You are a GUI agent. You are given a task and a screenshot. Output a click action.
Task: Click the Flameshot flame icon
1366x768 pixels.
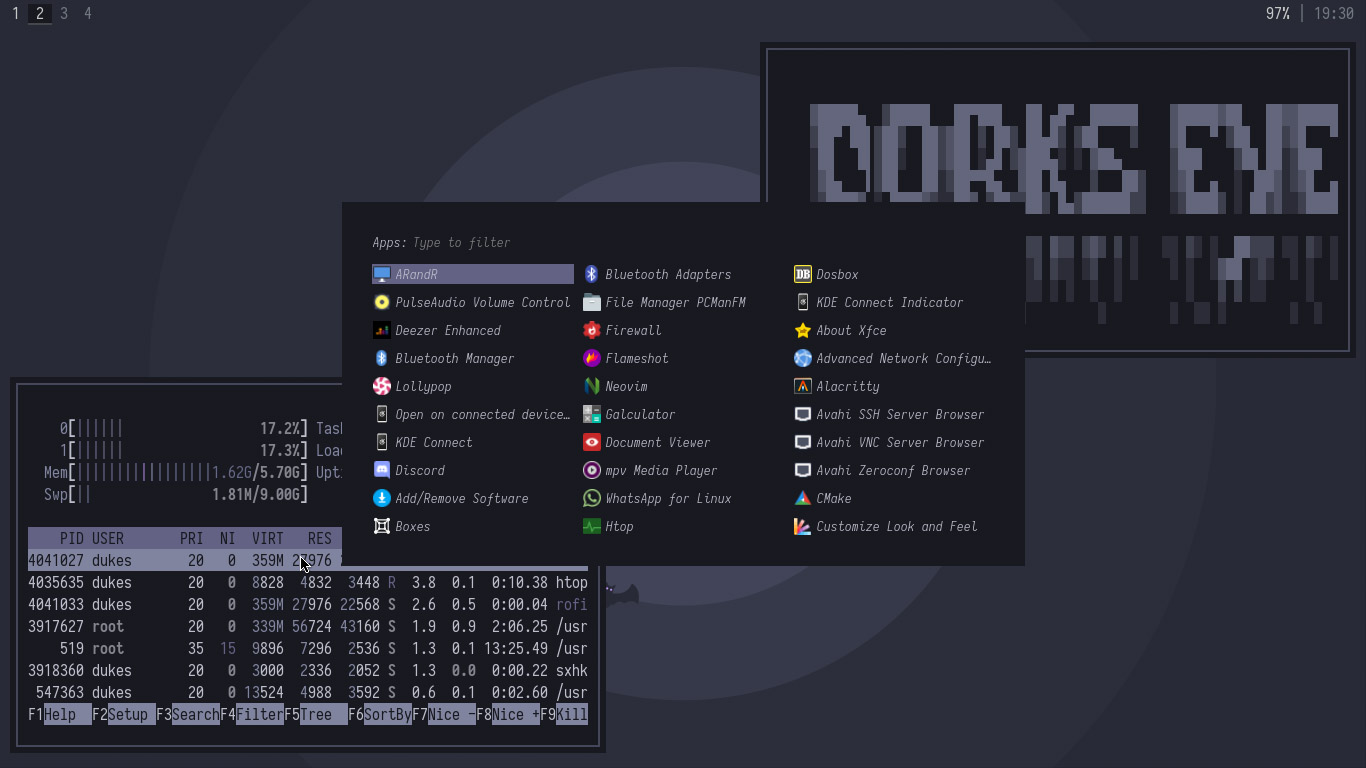tap(591, 358)
